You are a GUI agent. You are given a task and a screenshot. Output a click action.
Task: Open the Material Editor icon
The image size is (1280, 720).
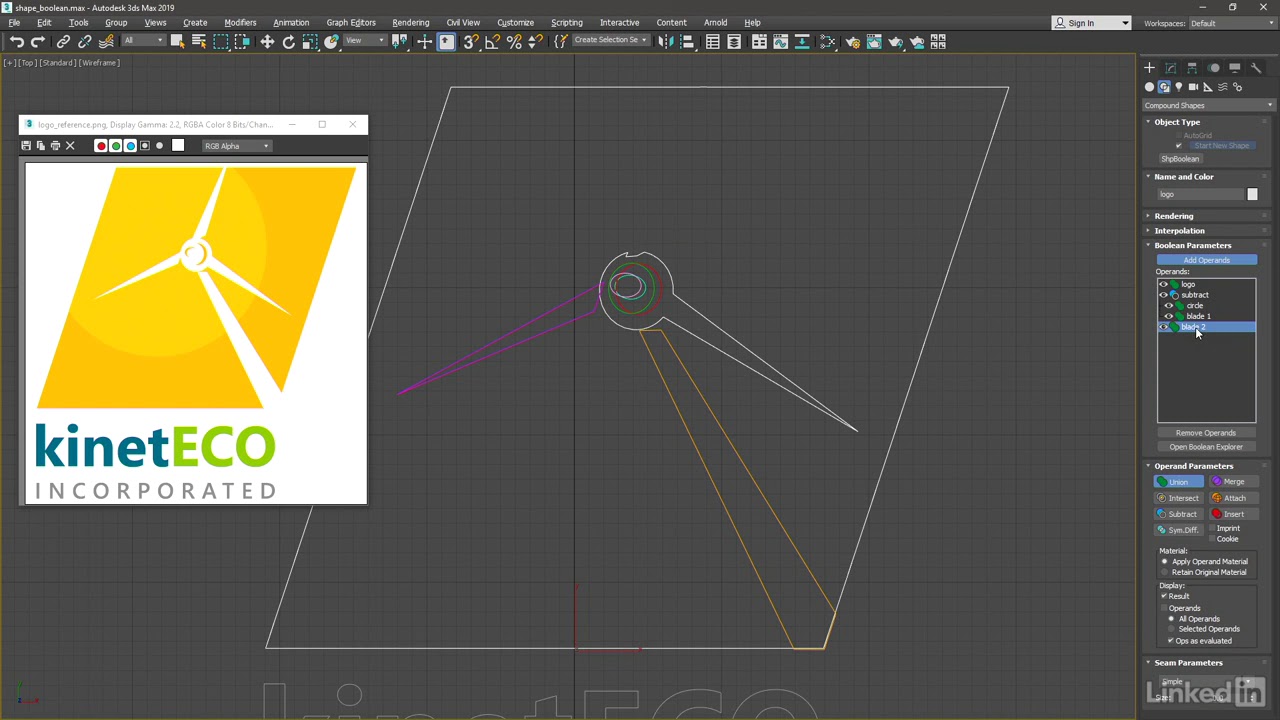(828, 41)
